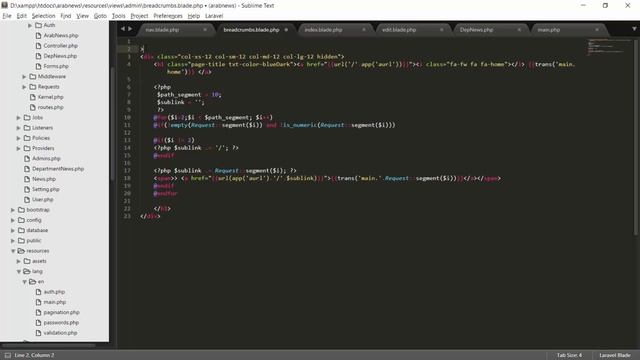Click file icon of auth.php
640x360 pixels.
(x=38, y=292)
